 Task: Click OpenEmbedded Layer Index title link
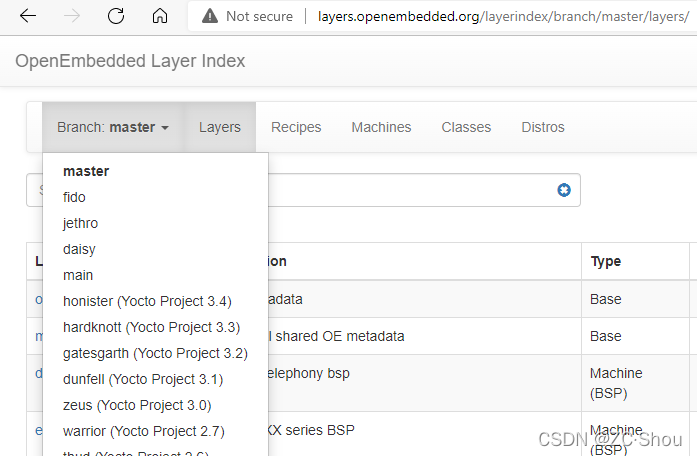[130, 61]
